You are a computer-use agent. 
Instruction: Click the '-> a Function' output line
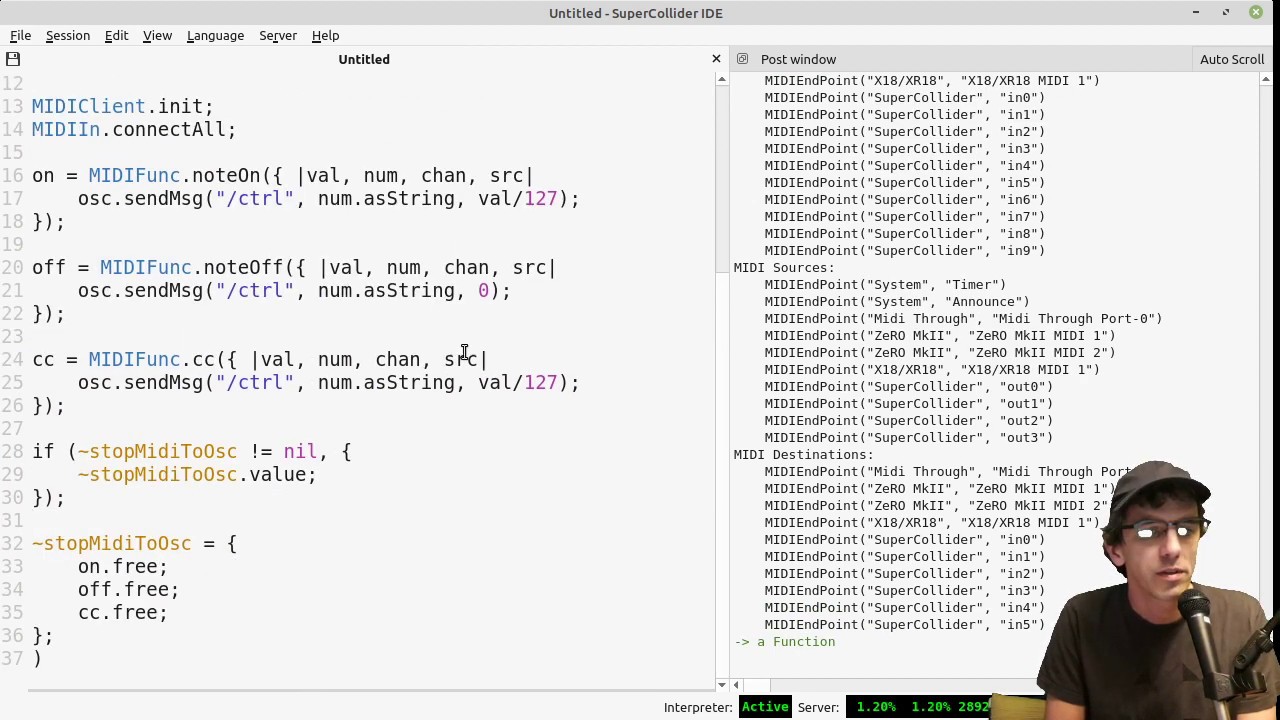(x=785, y=641)
